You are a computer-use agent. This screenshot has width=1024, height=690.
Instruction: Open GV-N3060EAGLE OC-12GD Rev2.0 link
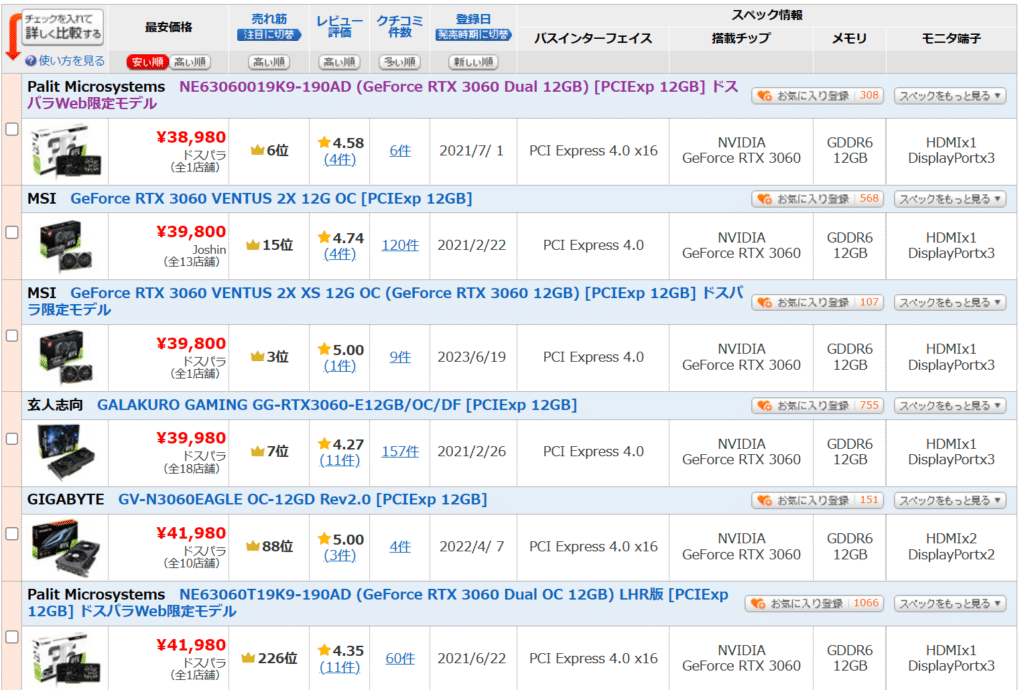click(x=302, y=500)
